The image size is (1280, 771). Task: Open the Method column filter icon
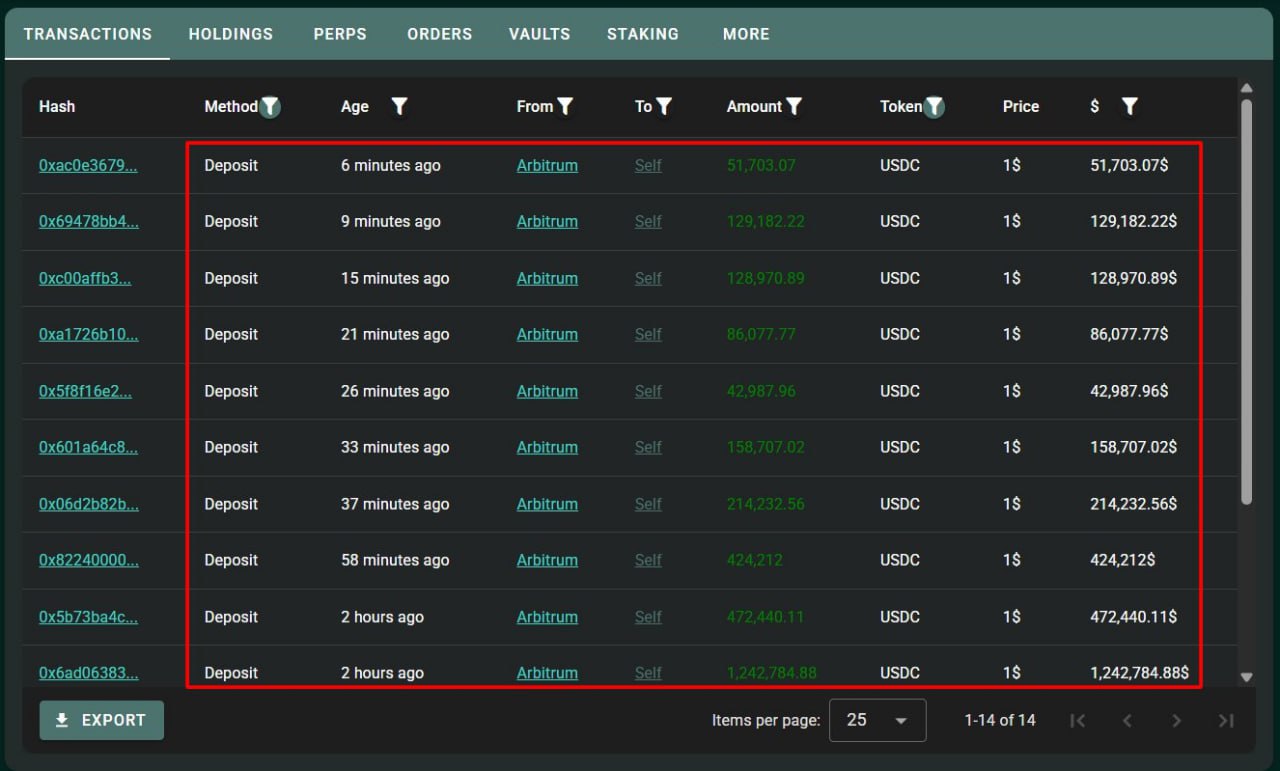point(270,107)
